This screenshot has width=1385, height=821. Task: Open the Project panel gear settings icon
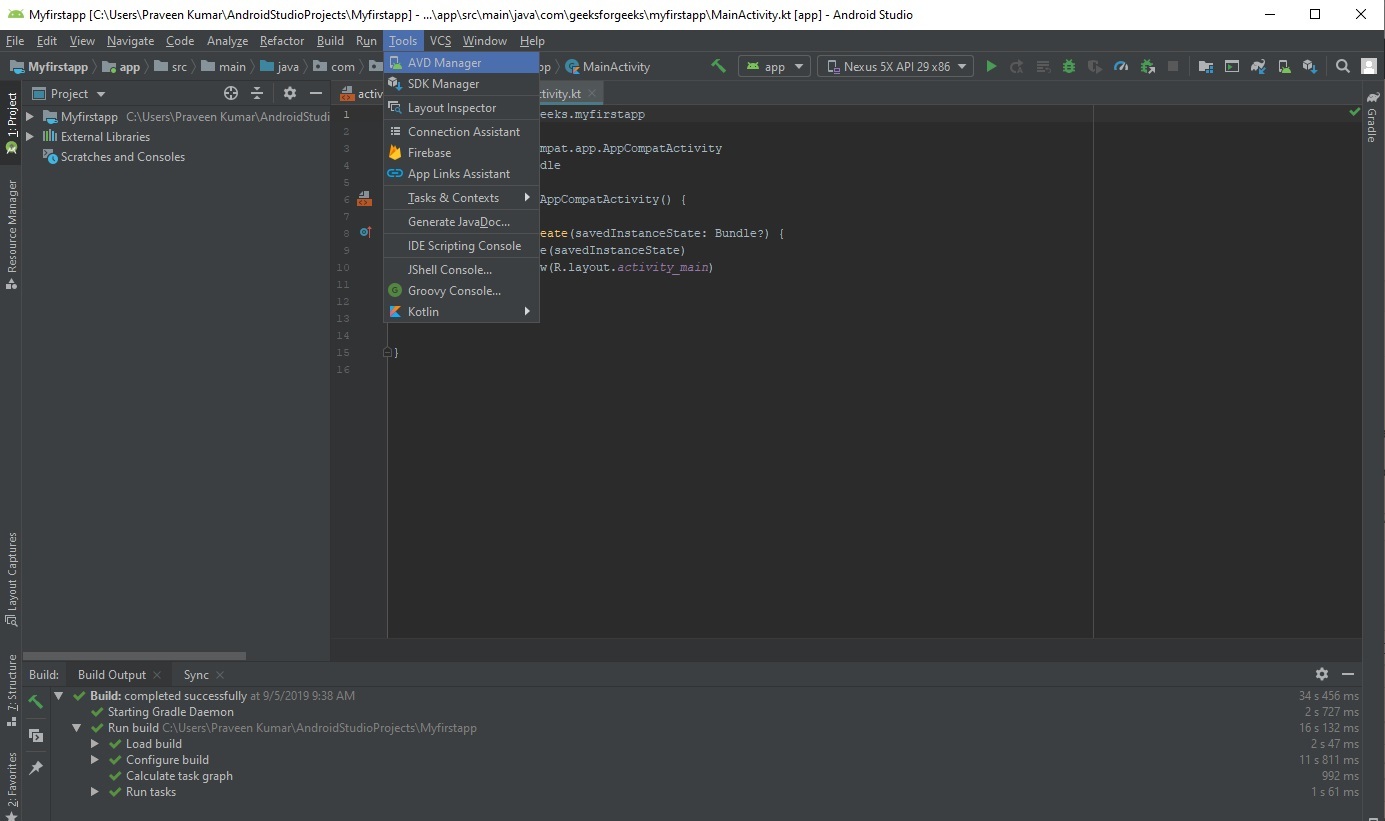[x=290, y=93]
